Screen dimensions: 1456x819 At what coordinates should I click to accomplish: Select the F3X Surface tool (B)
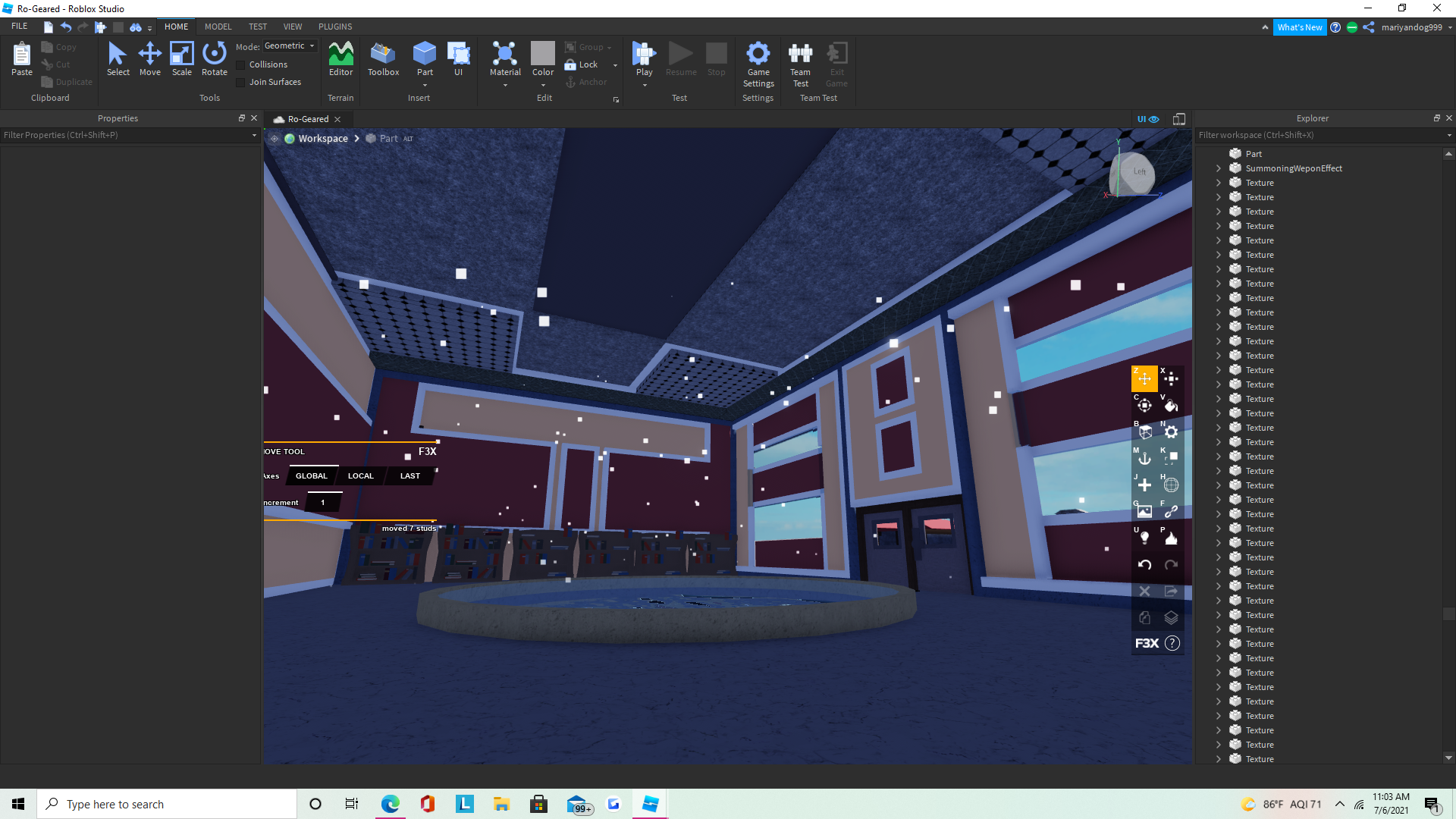coord(1144,431)
